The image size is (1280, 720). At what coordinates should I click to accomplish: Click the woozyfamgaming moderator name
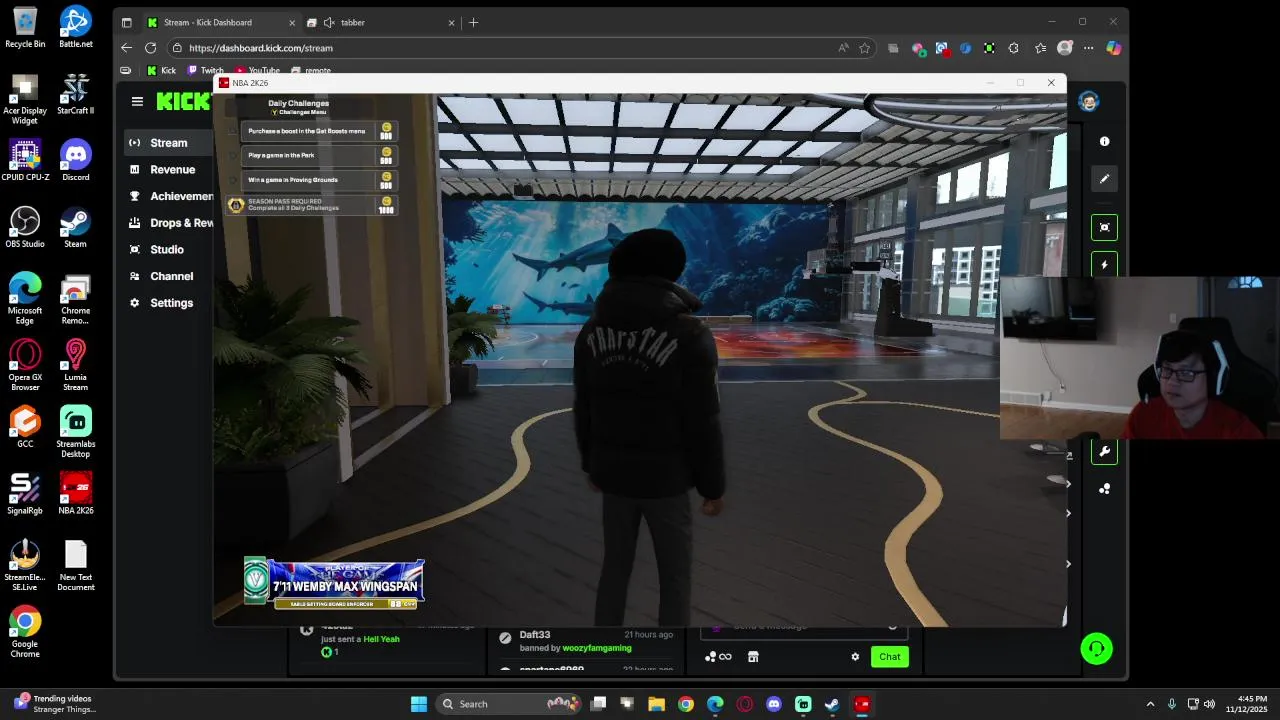tap(597, 648)
